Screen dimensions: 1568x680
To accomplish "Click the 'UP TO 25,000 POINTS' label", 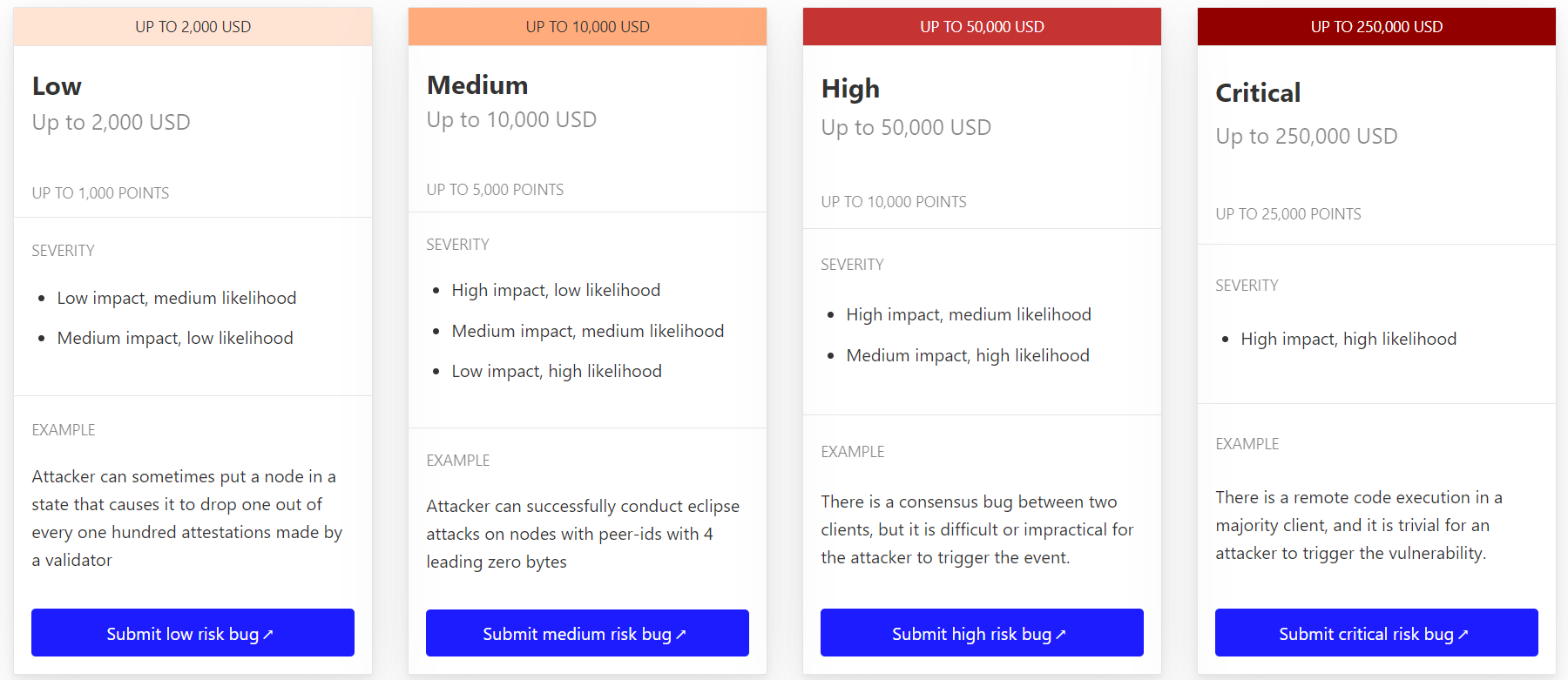I will point(1288,214).
